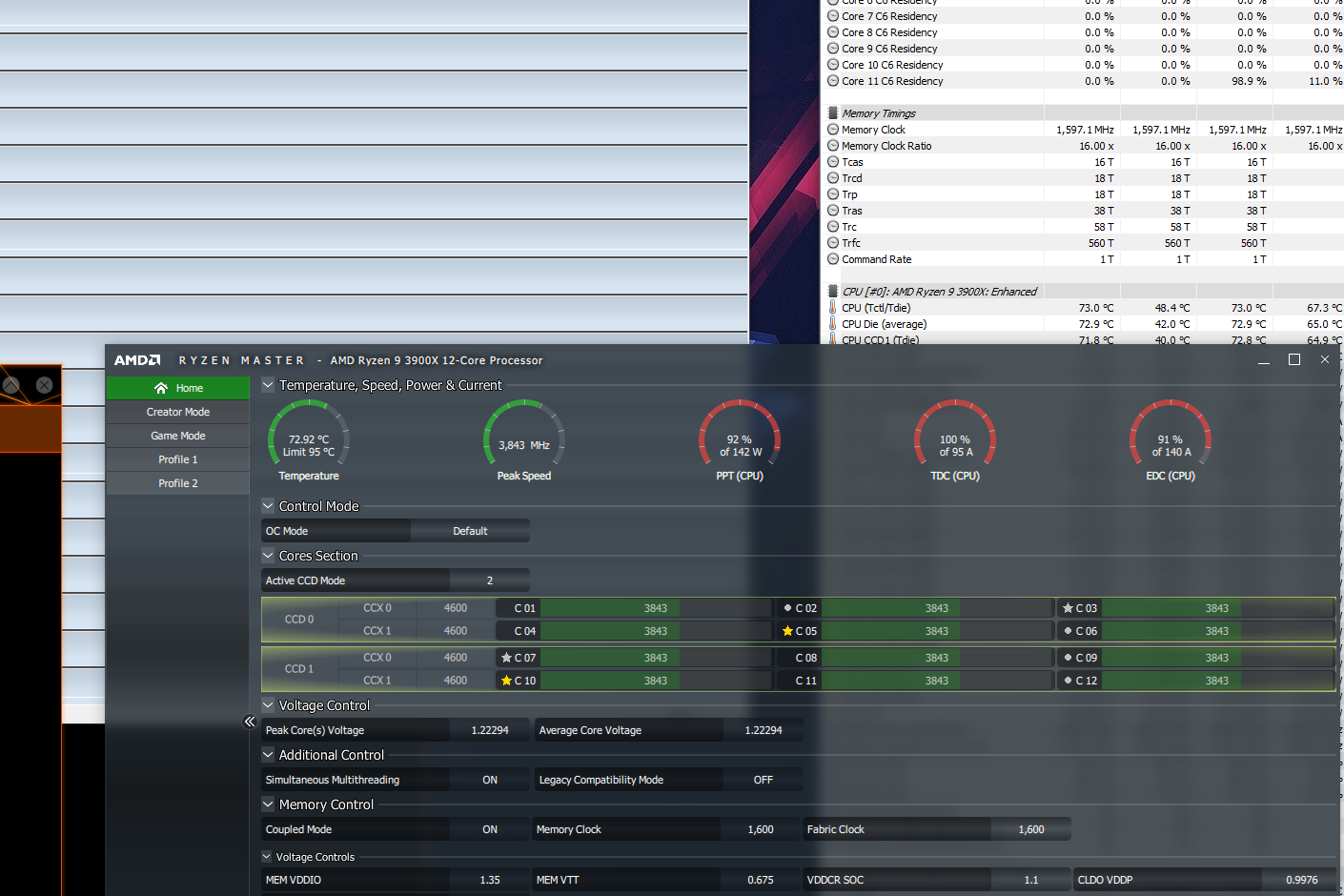Click the Memory Clock 1,600 value field
Viewport: 1344px width, 896px height.
761,829
